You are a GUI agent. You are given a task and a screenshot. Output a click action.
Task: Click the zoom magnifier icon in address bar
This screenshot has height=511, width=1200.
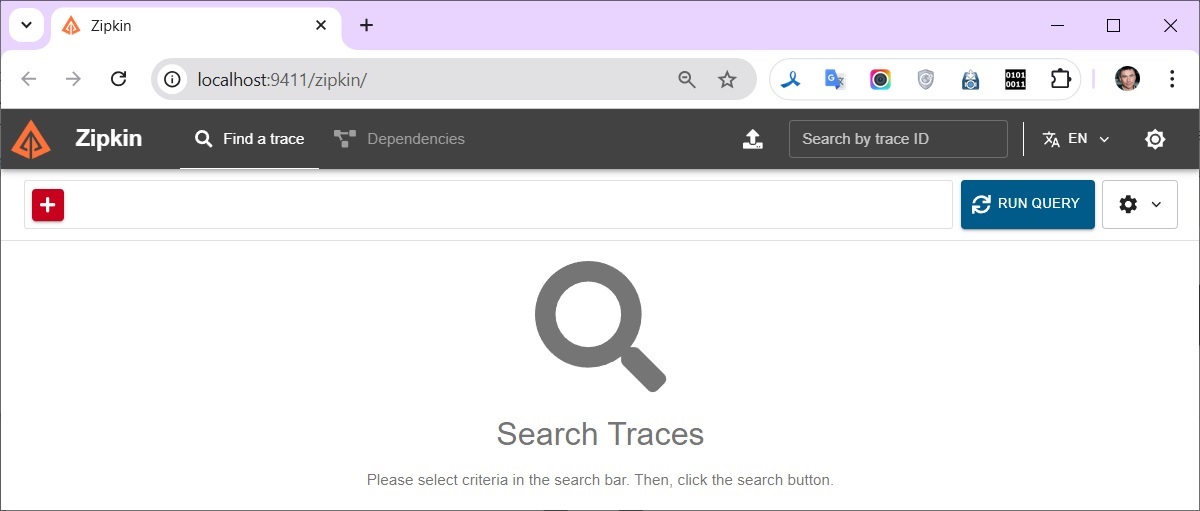coord(687,79)
